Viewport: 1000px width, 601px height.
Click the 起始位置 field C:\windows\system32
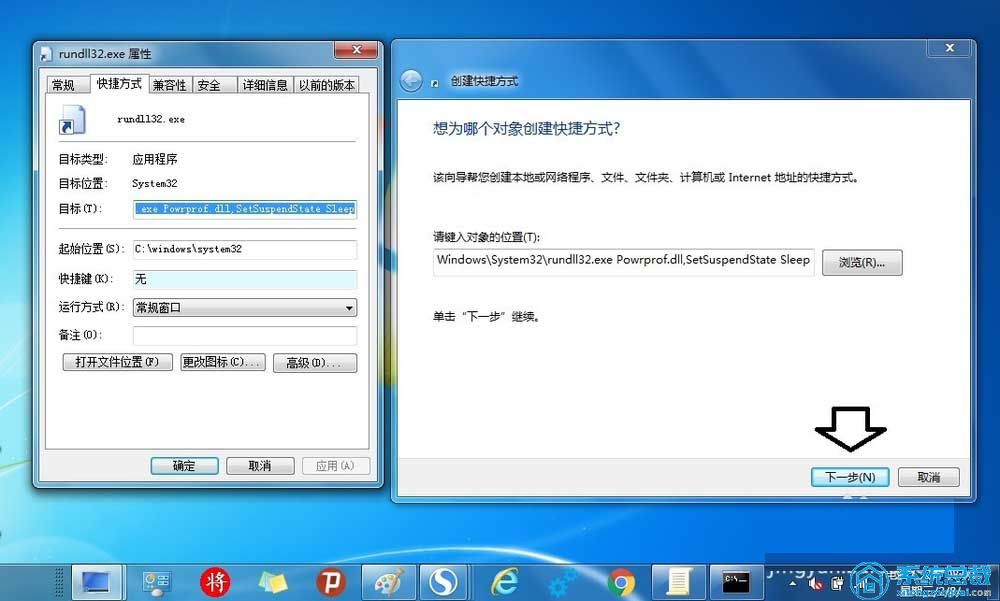245,249
